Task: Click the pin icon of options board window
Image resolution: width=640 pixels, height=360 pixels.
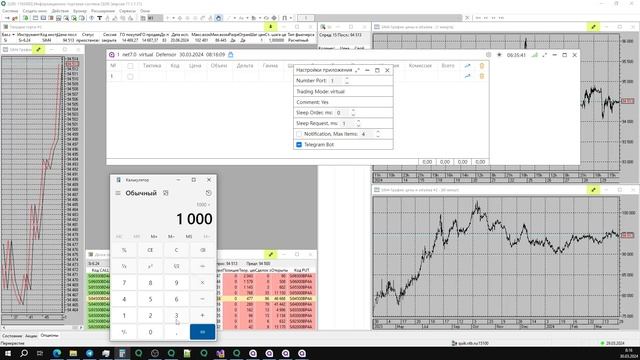Action: (270, 254)
